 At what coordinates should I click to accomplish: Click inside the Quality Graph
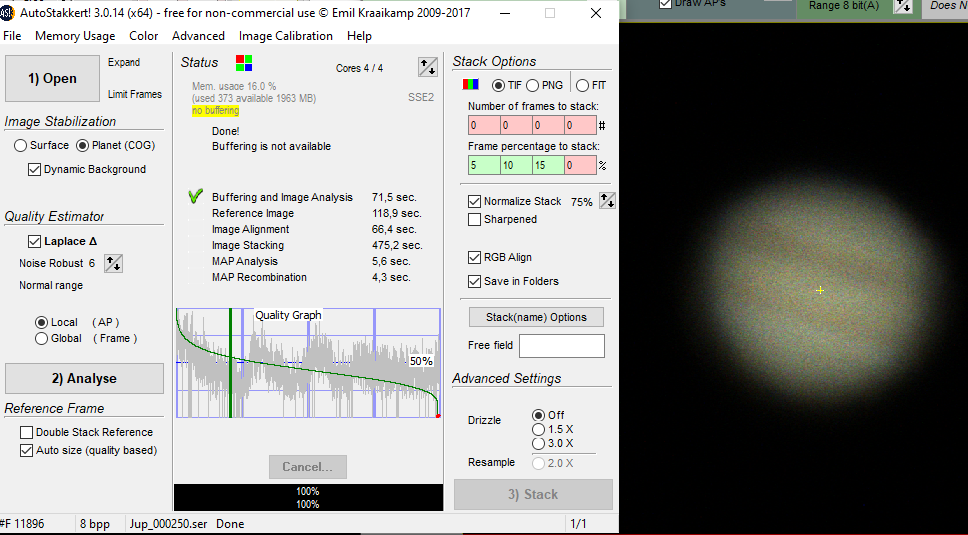308,363
